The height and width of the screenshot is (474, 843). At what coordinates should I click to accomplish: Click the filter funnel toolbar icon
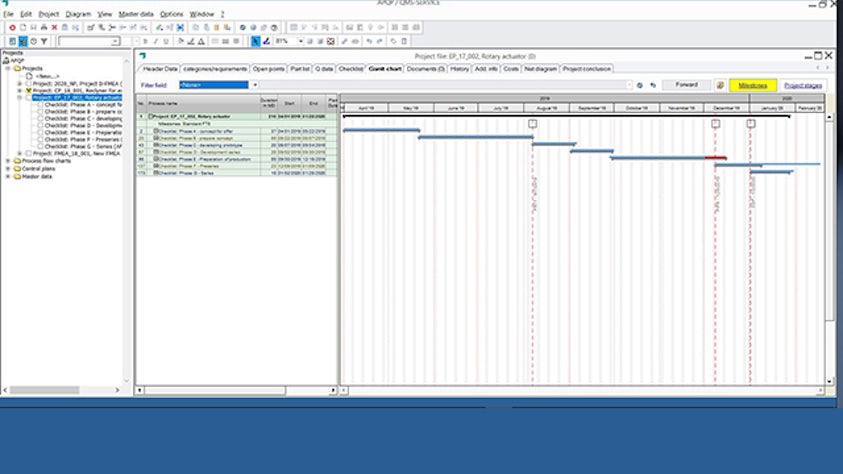coord(44,41)
